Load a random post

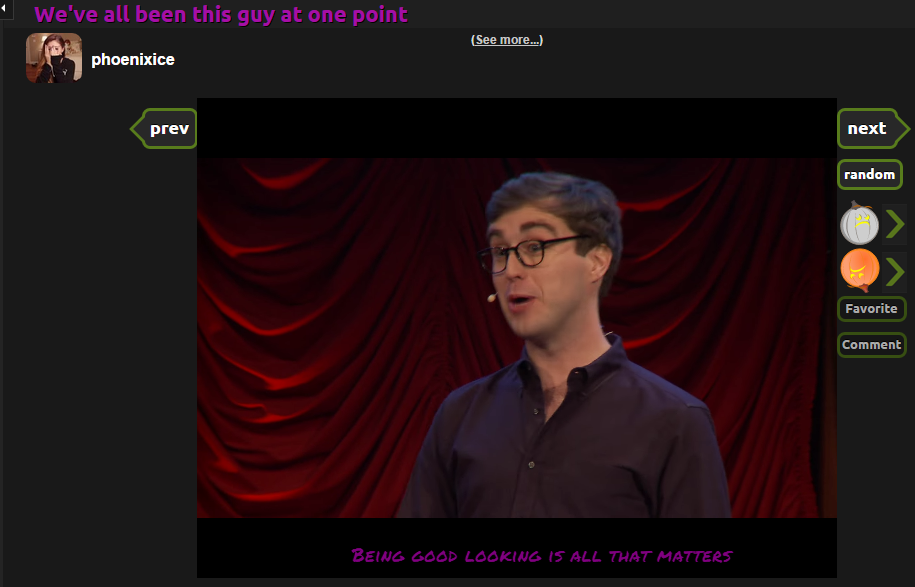(x=869, y=174)
